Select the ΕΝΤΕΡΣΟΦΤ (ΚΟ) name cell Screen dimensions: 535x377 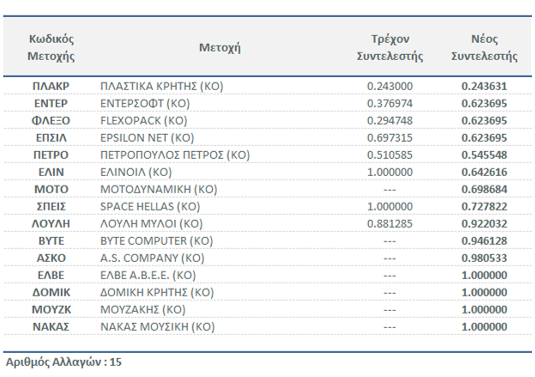point(145,103)
